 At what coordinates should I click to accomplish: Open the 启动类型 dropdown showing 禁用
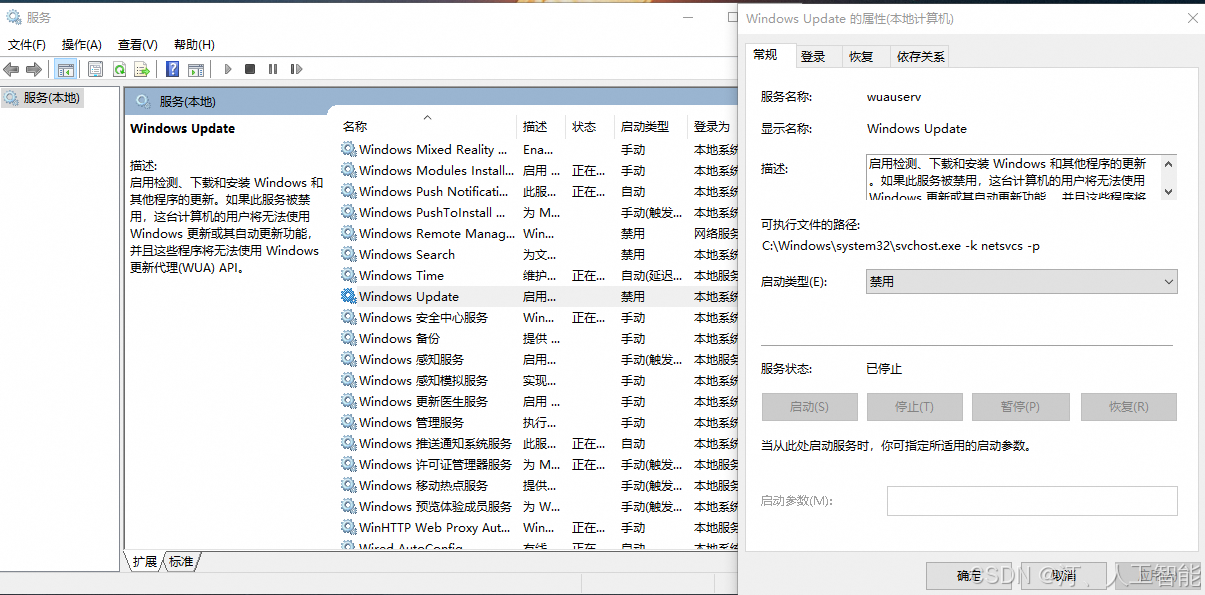[x=1021, y=282]
